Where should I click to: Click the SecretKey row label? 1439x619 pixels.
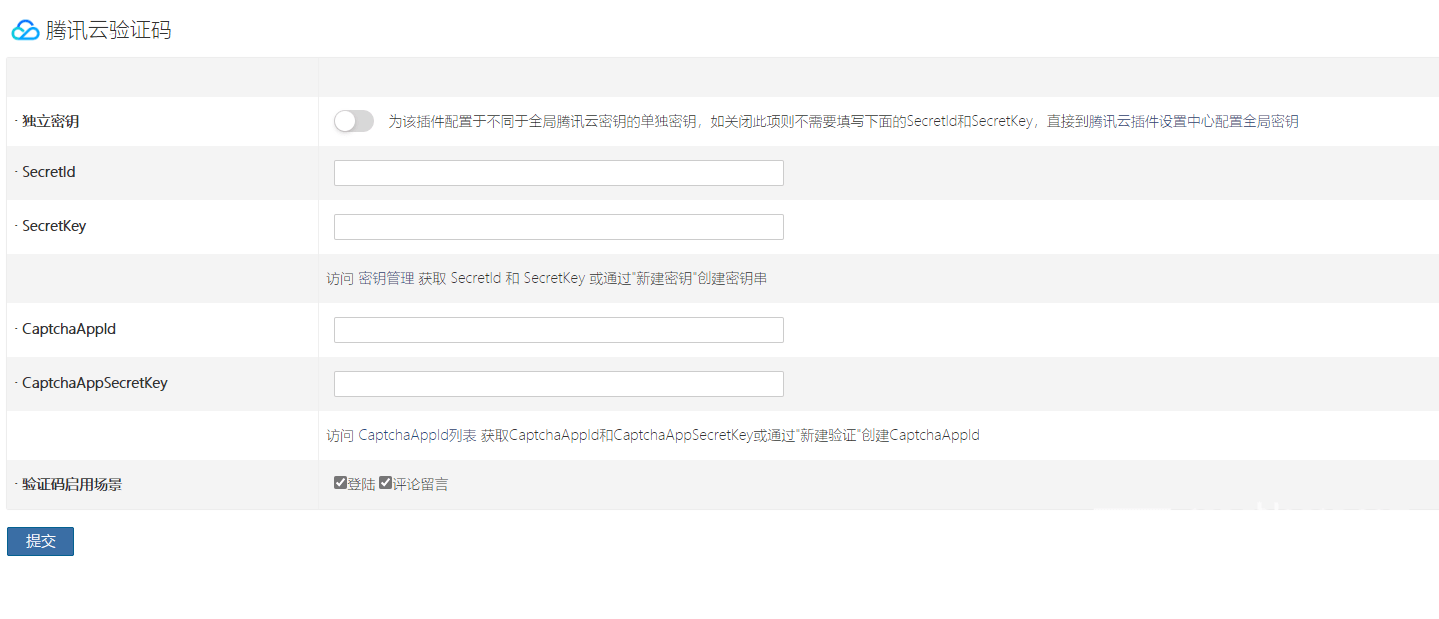coord(54,226)
